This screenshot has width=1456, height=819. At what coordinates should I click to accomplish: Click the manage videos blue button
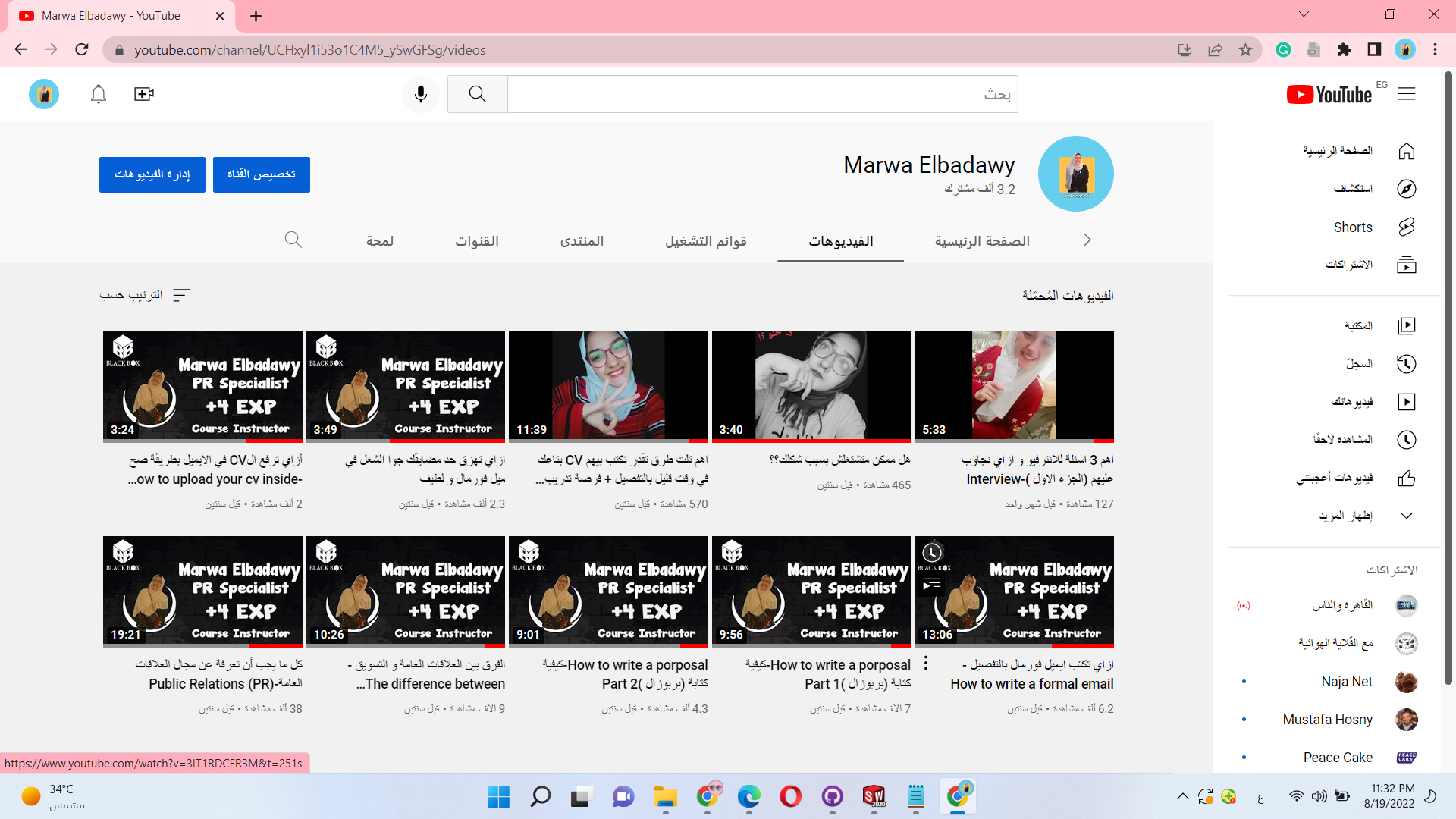point(152,174)
